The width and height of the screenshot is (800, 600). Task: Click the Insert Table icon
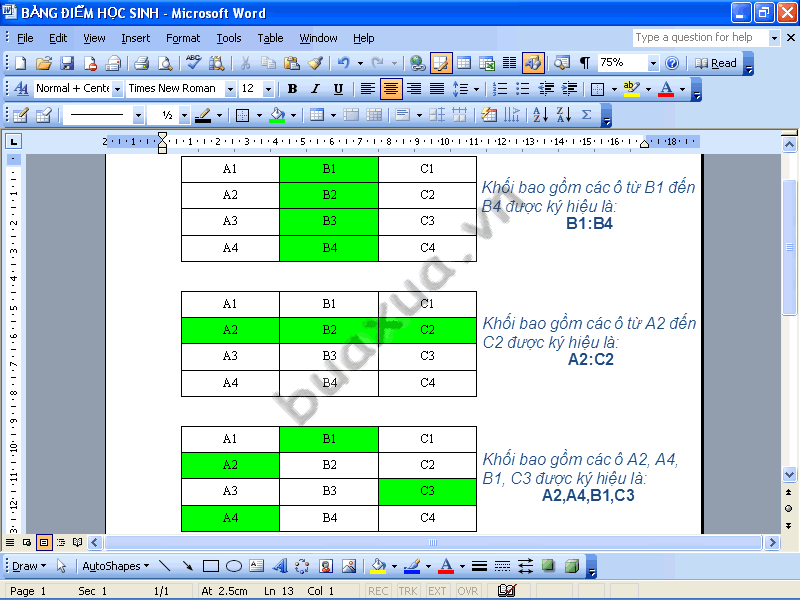click(x=464, y=63)
